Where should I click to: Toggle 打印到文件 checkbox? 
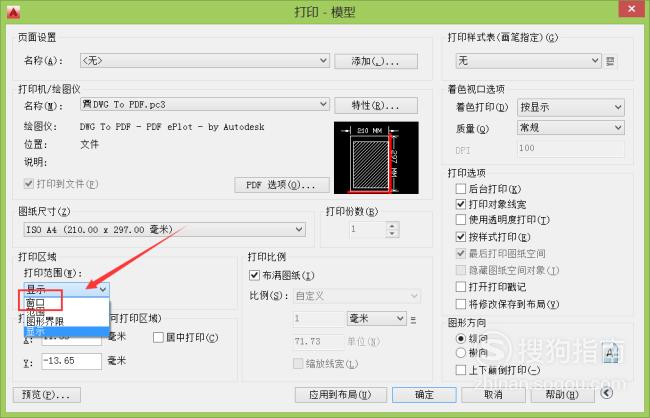point(29,183)
